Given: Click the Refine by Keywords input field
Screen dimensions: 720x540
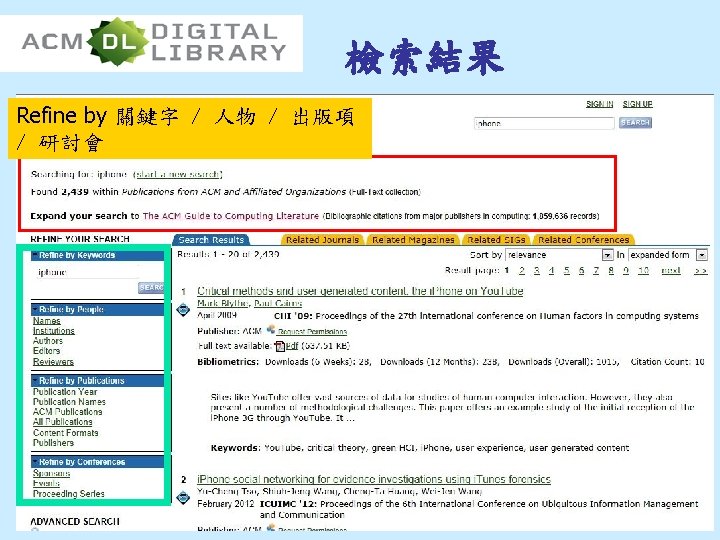Looking at the screenshot, I should [87, 272].
